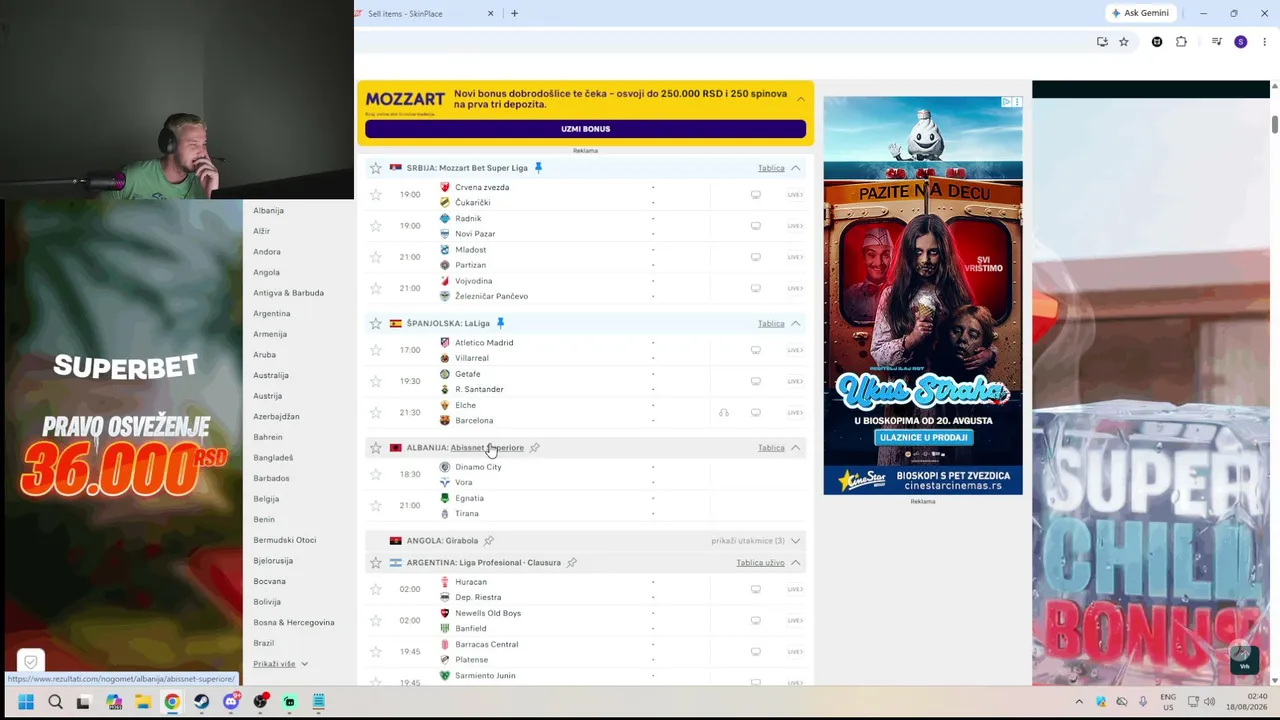1280x720 pixels.
Task: Open Steam from the taskbar
Action: click(x=202, y=702)
